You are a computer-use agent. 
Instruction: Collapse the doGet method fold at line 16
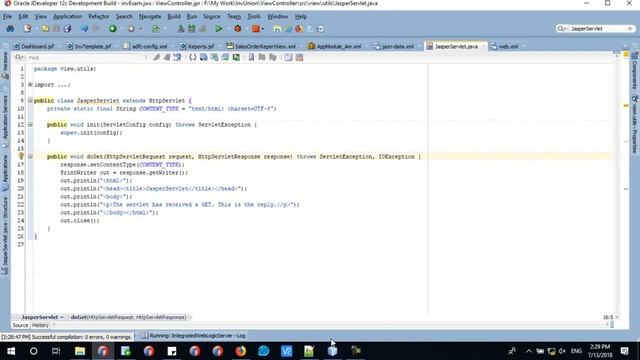(x=30, y=156)
